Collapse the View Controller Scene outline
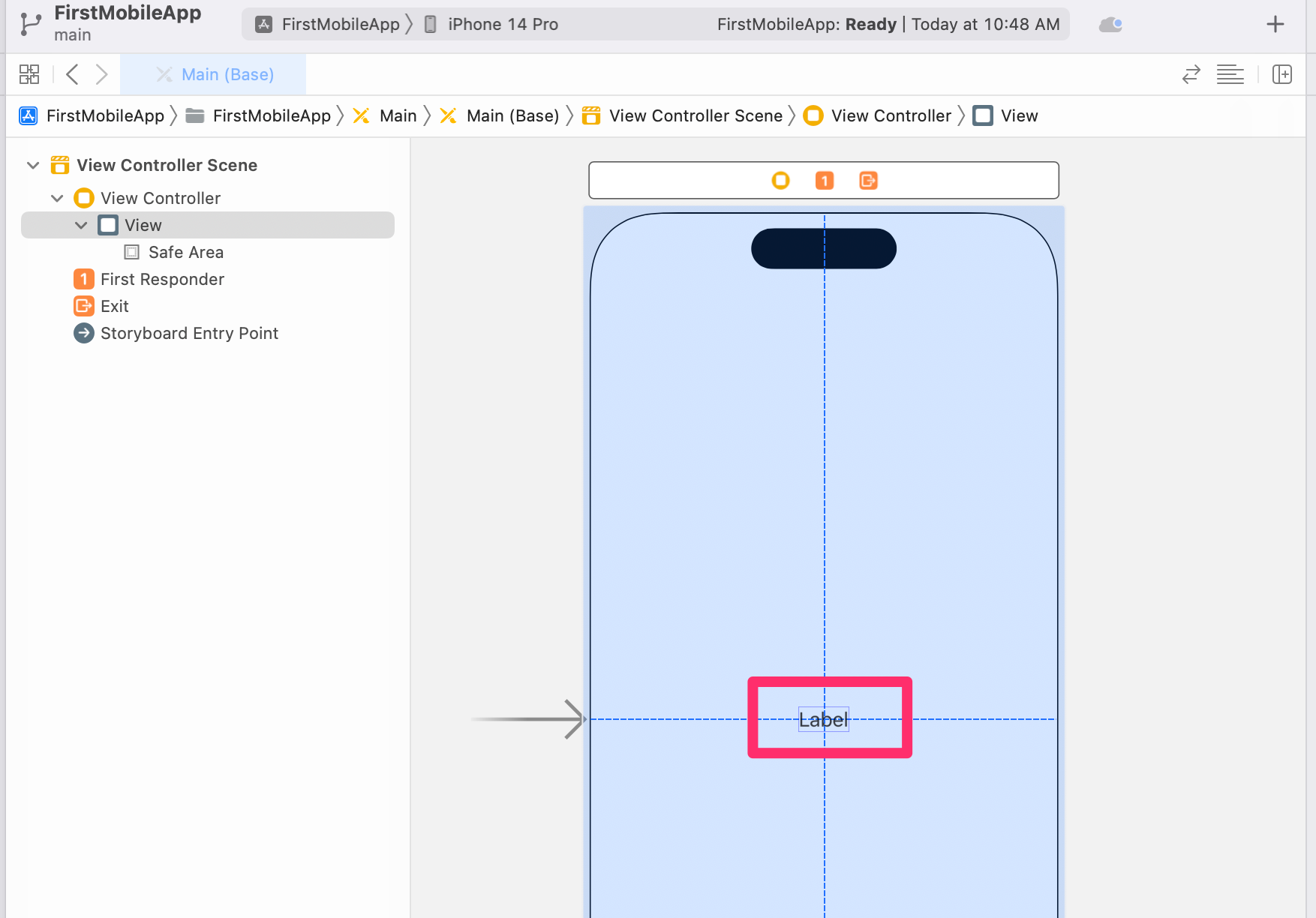 pyautogui.click(x=33, y=165)
